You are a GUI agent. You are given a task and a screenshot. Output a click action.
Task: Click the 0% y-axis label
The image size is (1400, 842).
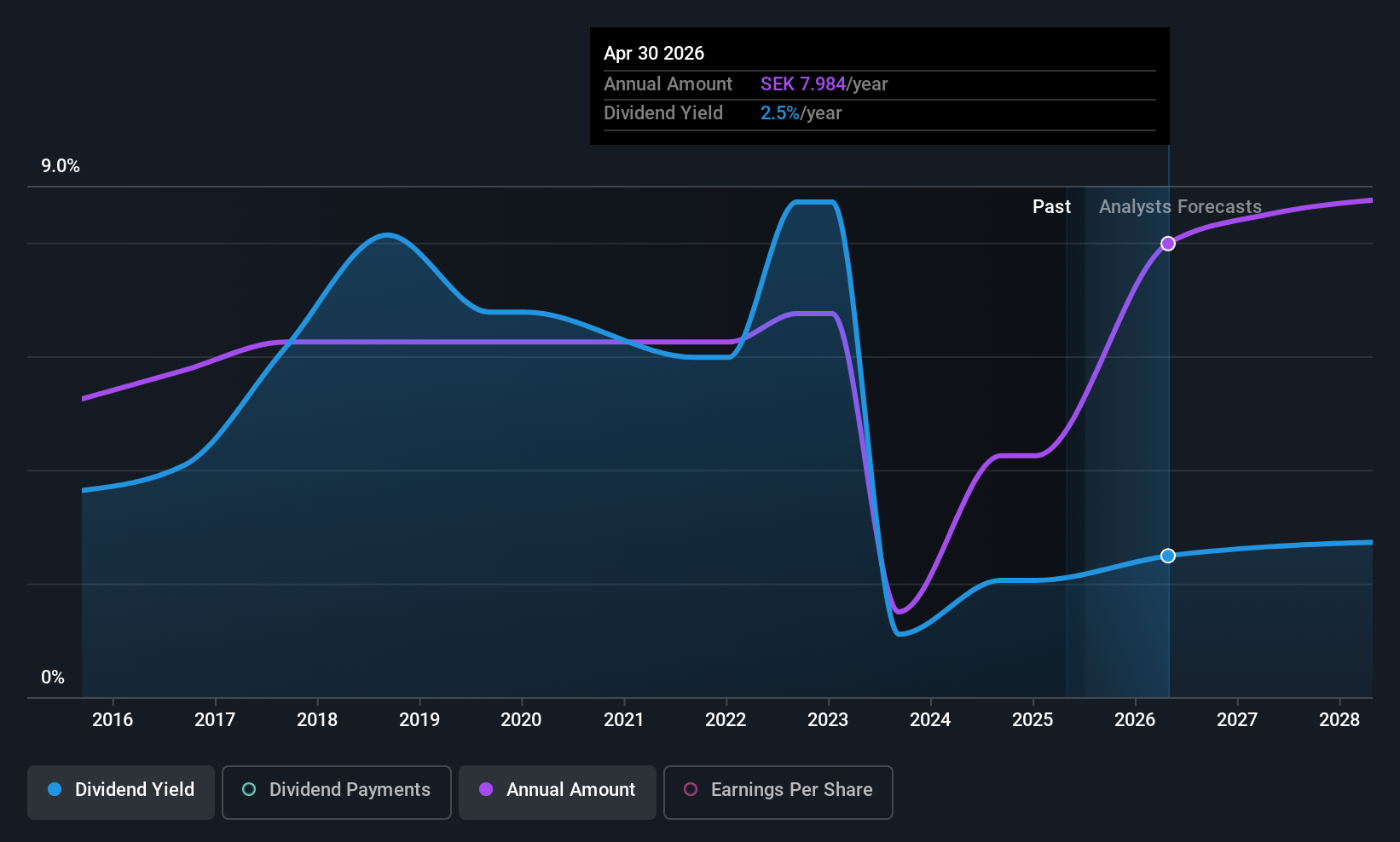point(53,678)
